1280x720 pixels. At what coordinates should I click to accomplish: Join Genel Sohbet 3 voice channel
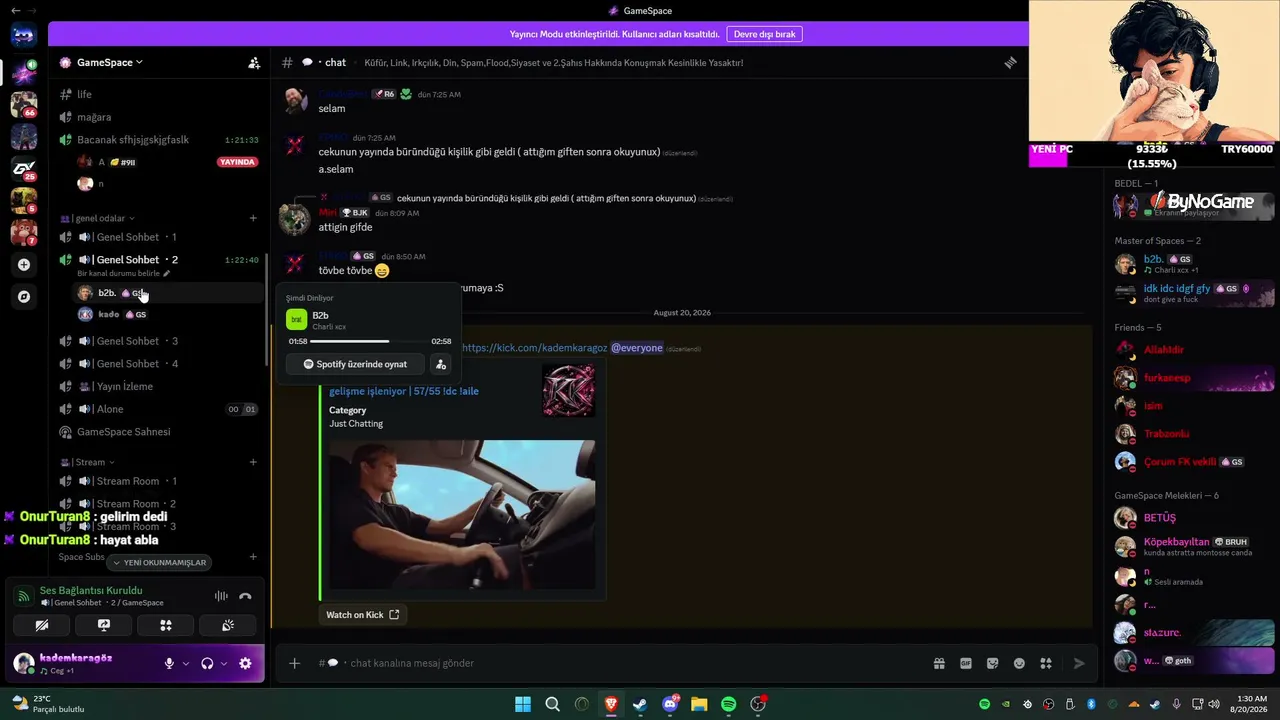(160, 341)
